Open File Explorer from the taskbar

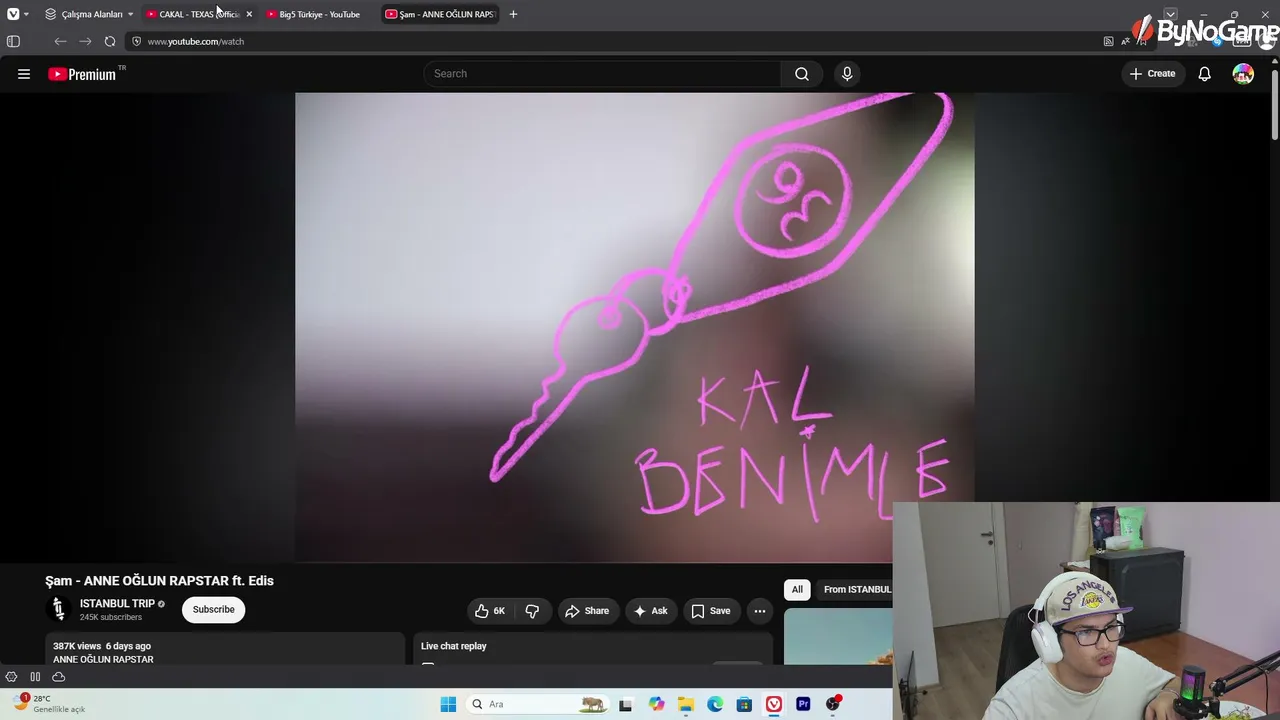point(685,704)
